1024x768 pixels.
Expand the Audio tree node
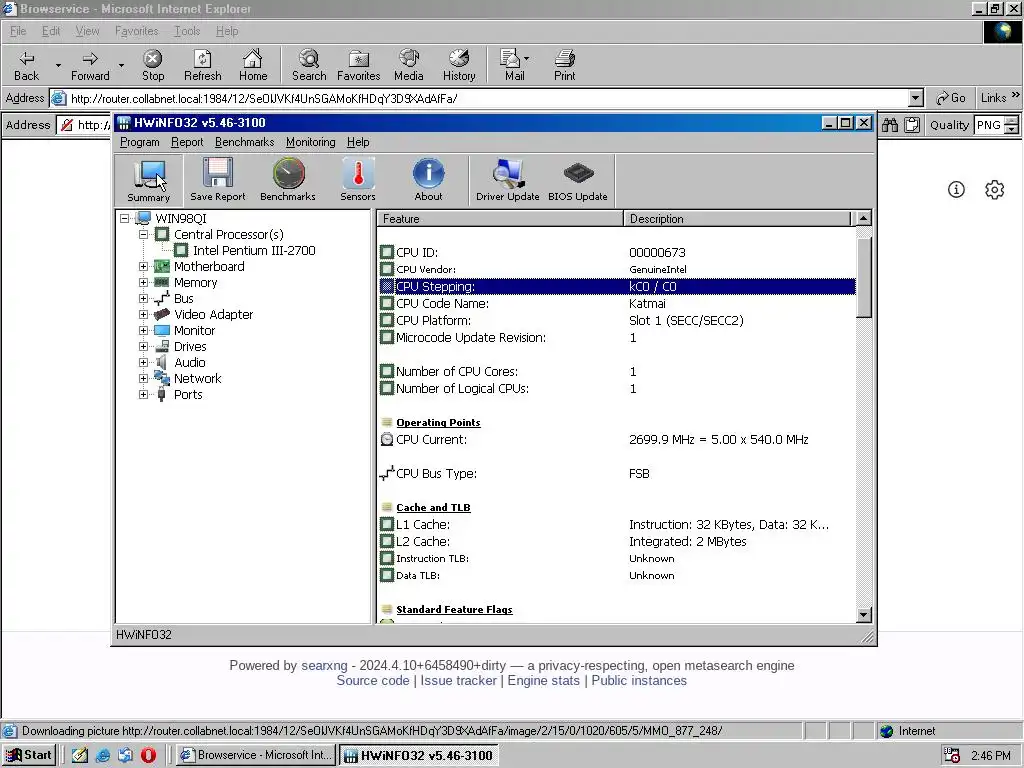coord(144,362)
